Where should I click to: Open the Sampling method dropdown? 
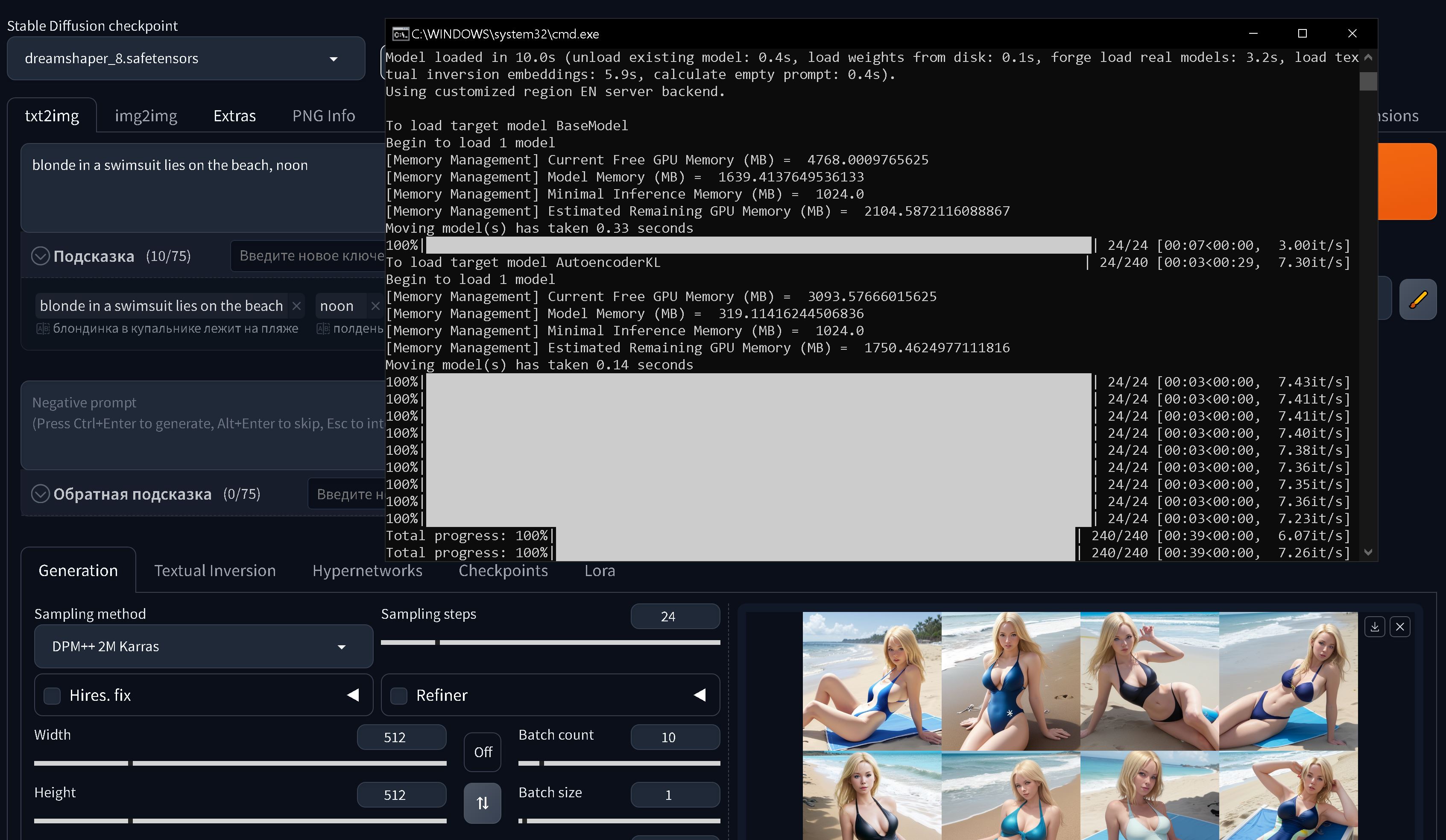point(203,646)
